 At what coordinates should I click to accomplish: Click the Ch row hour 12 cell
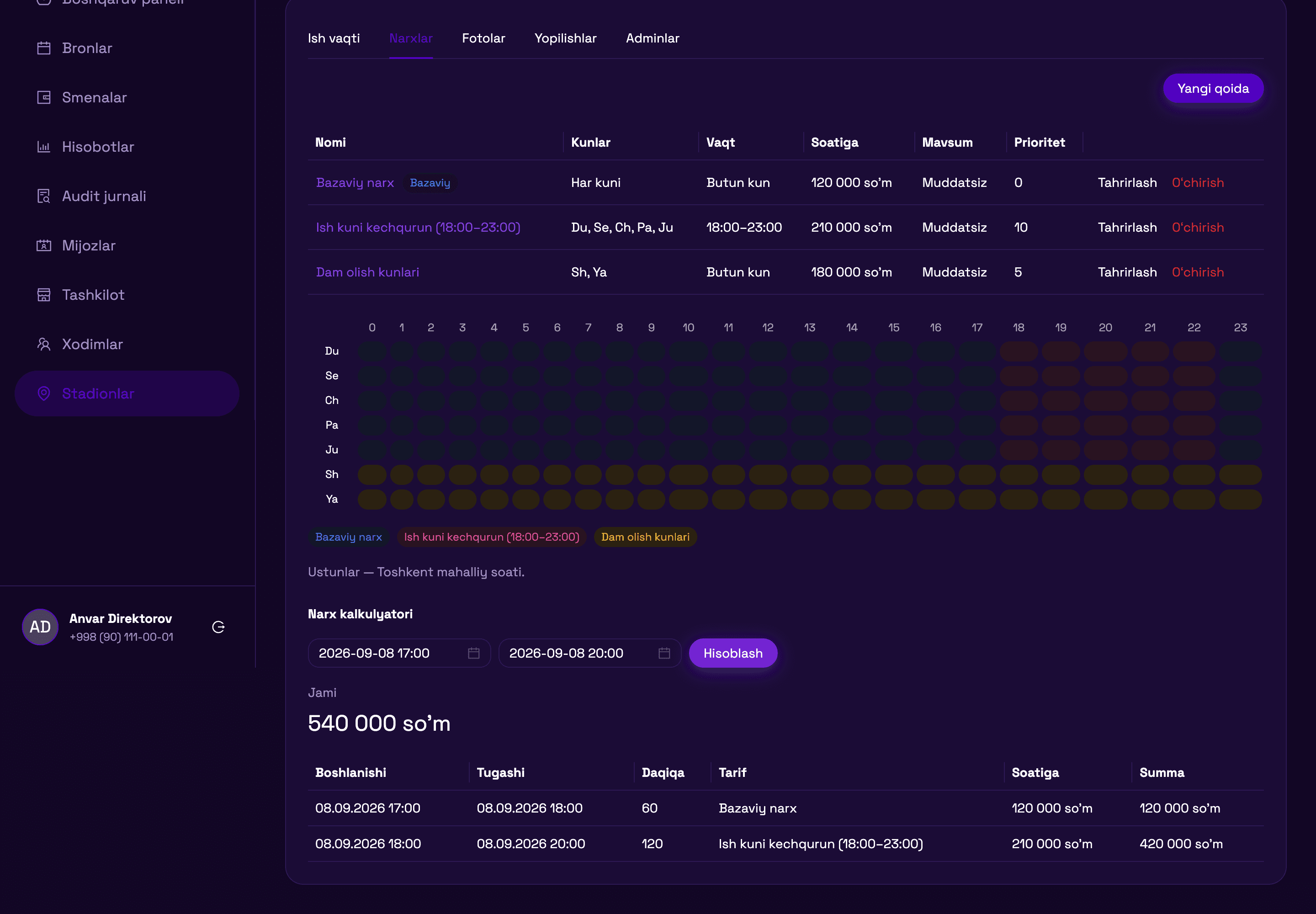pyautogui.click(x=768, y=400)
